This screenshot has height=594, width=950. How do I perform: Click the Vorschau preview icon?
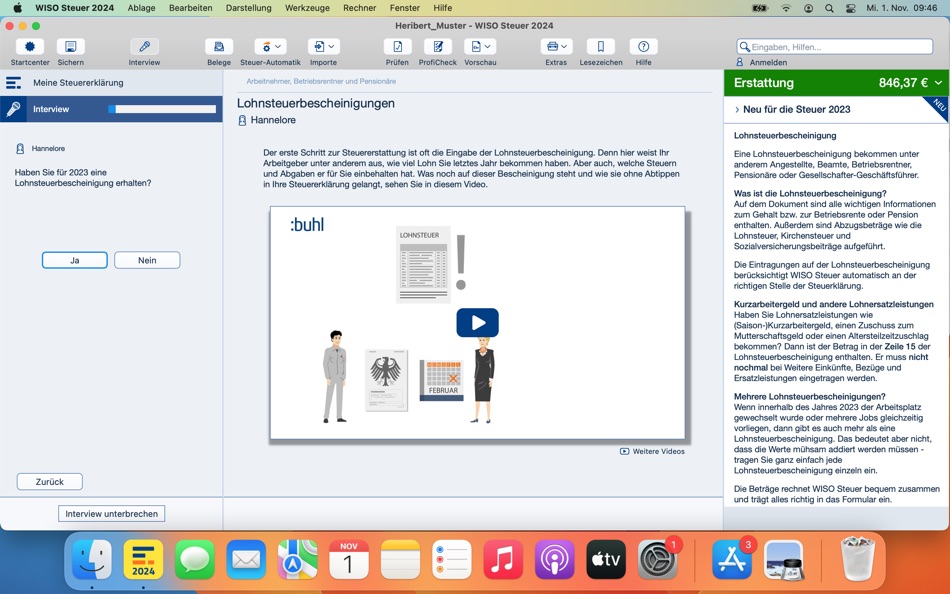pyautogui.click(x=476, y=47)
